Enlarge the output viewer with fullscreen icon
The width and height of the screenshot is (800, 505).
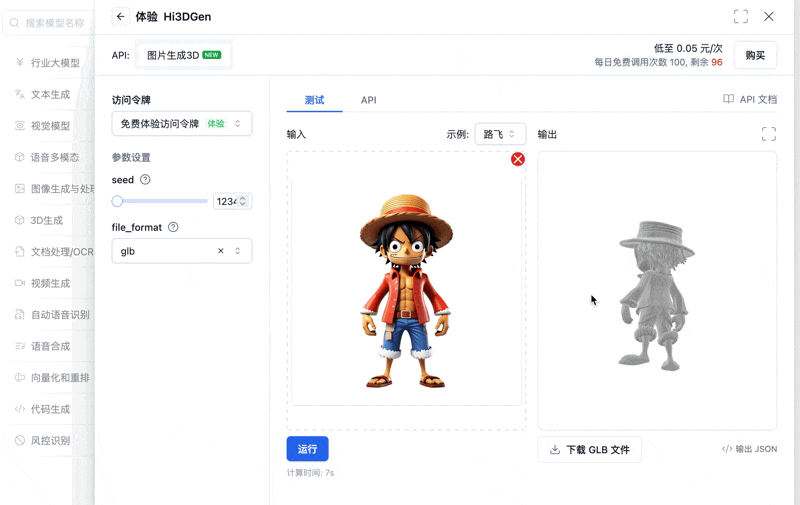(x=769, y=134)
